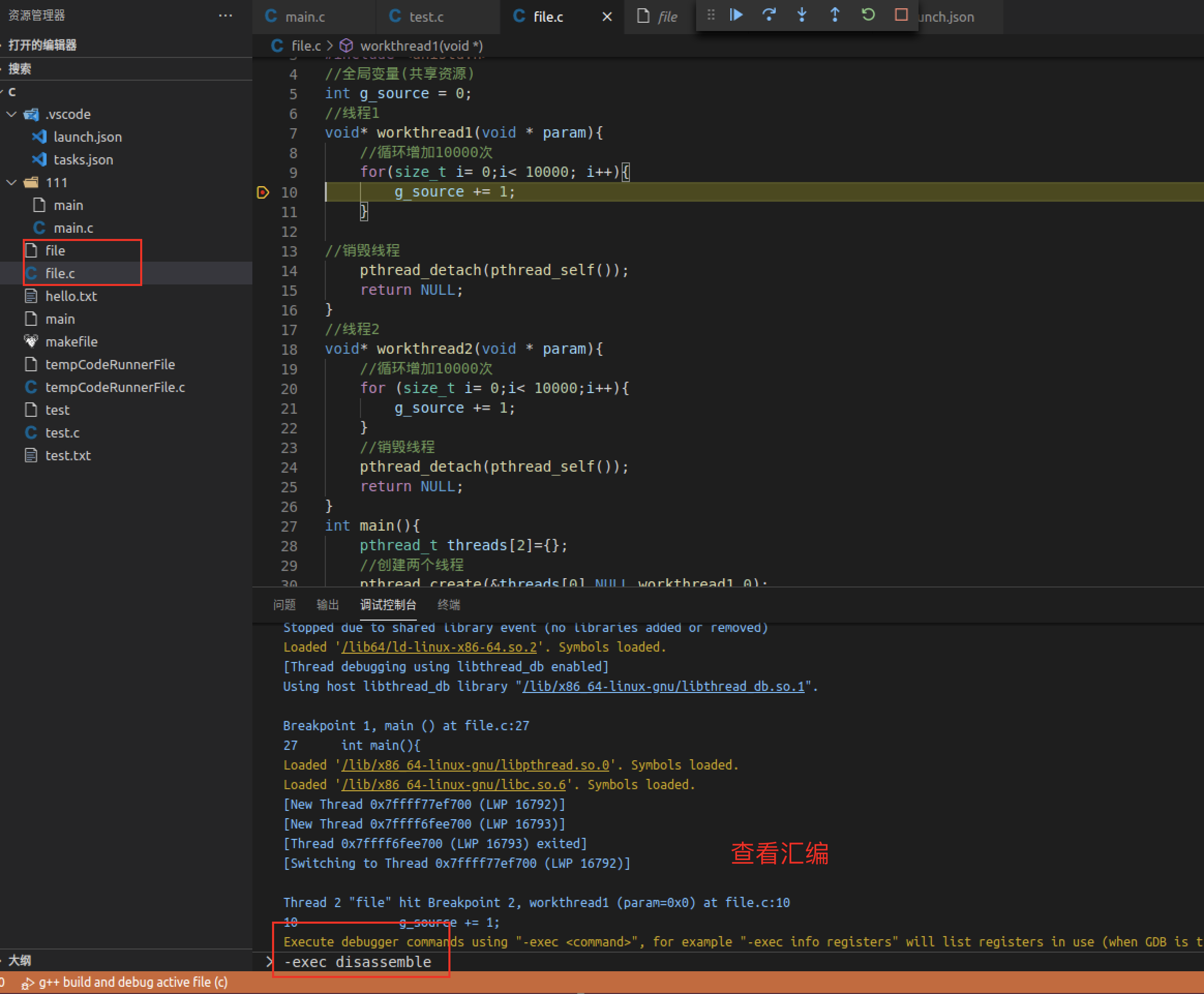Click the debug Continue button

(x=736, y=15)
